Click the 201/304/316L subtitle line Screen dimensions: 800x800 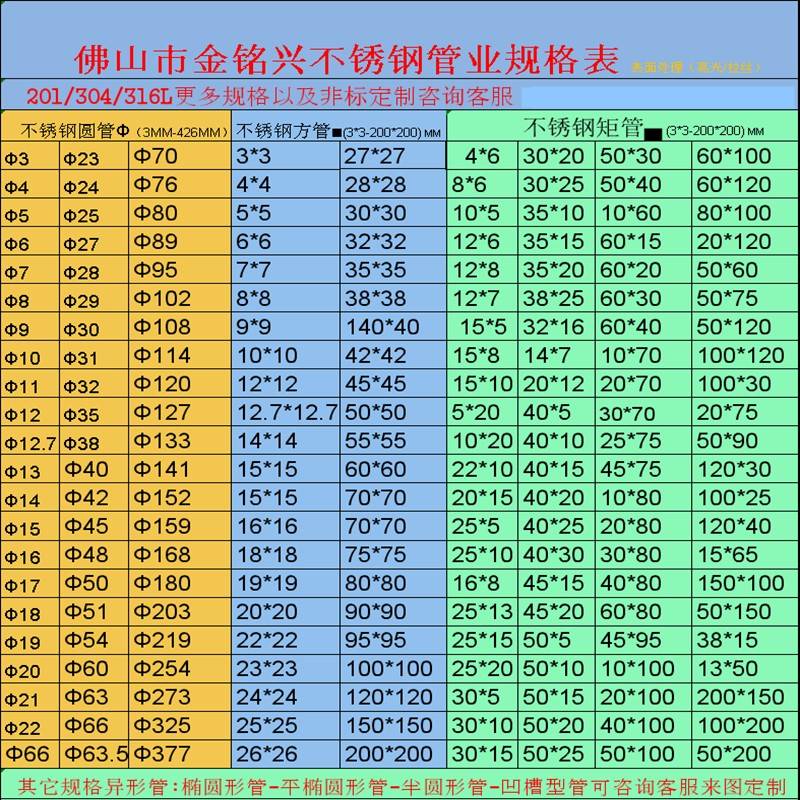click(269, 96)
